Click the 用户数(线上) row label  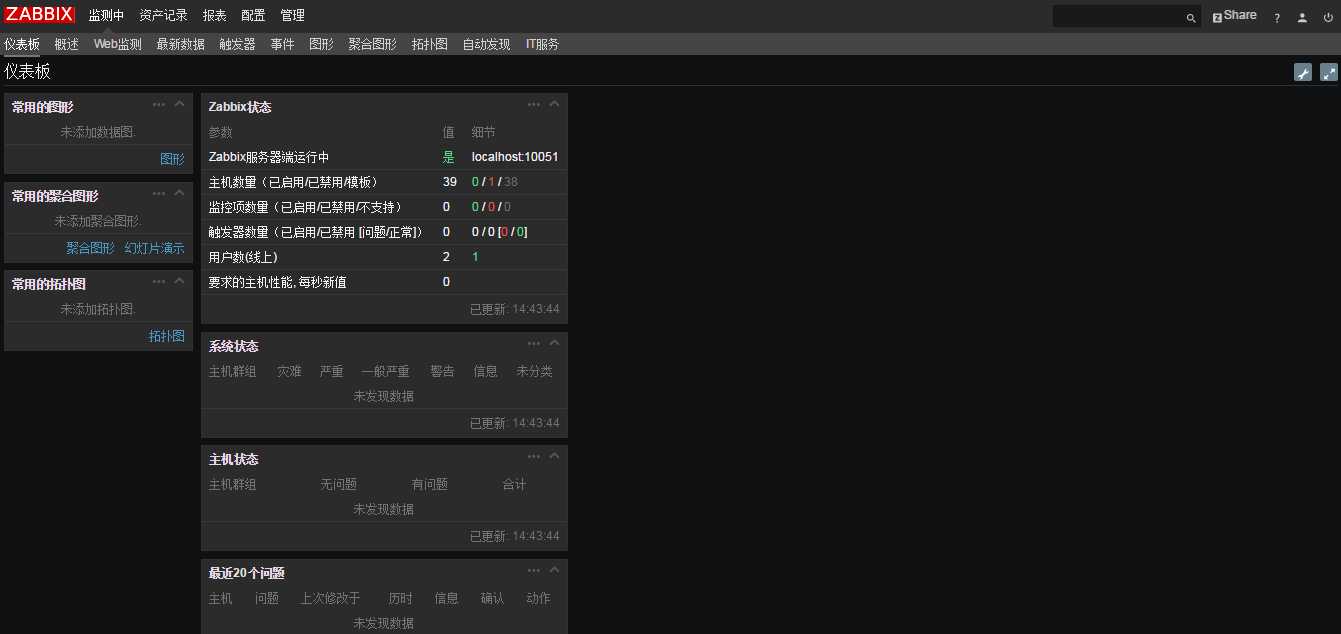pos(243,257)
